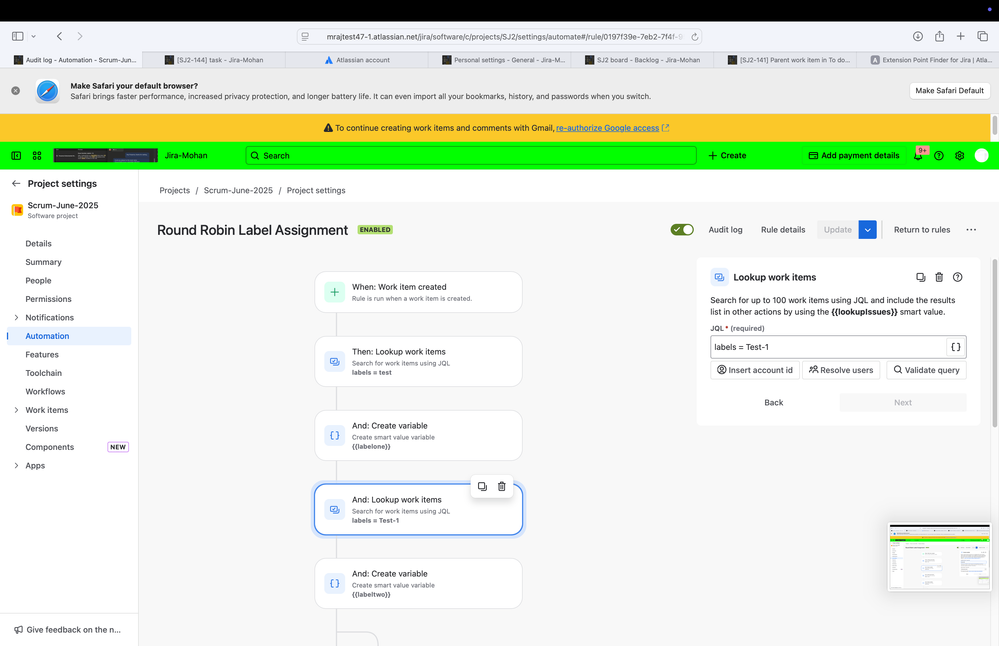The image size is (999, 646).
Task: Click the Jira Search field
Action: (x=471, y=155)
